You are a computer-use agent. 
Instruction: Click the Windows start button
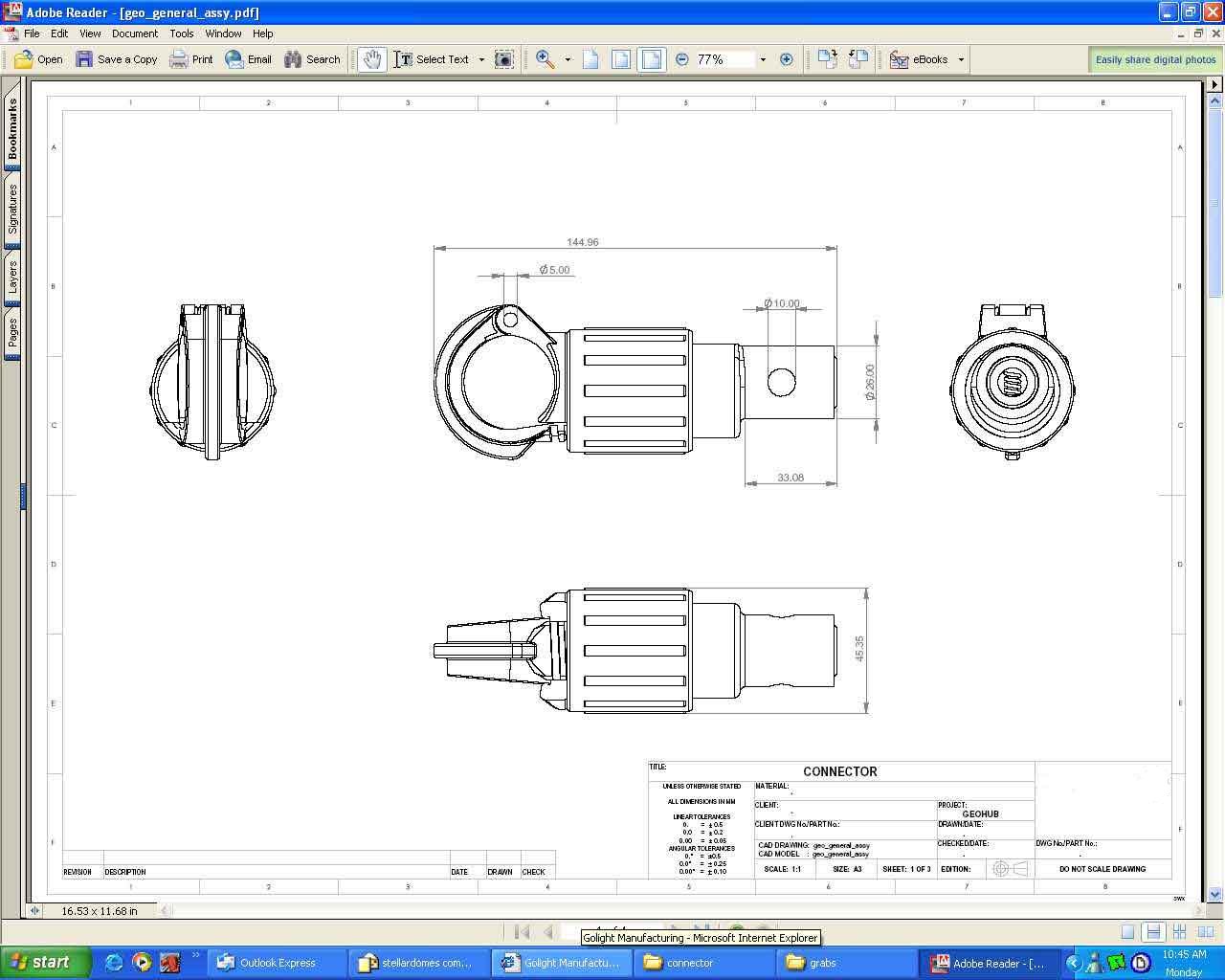pyautogui.click(x=45, y=963)
